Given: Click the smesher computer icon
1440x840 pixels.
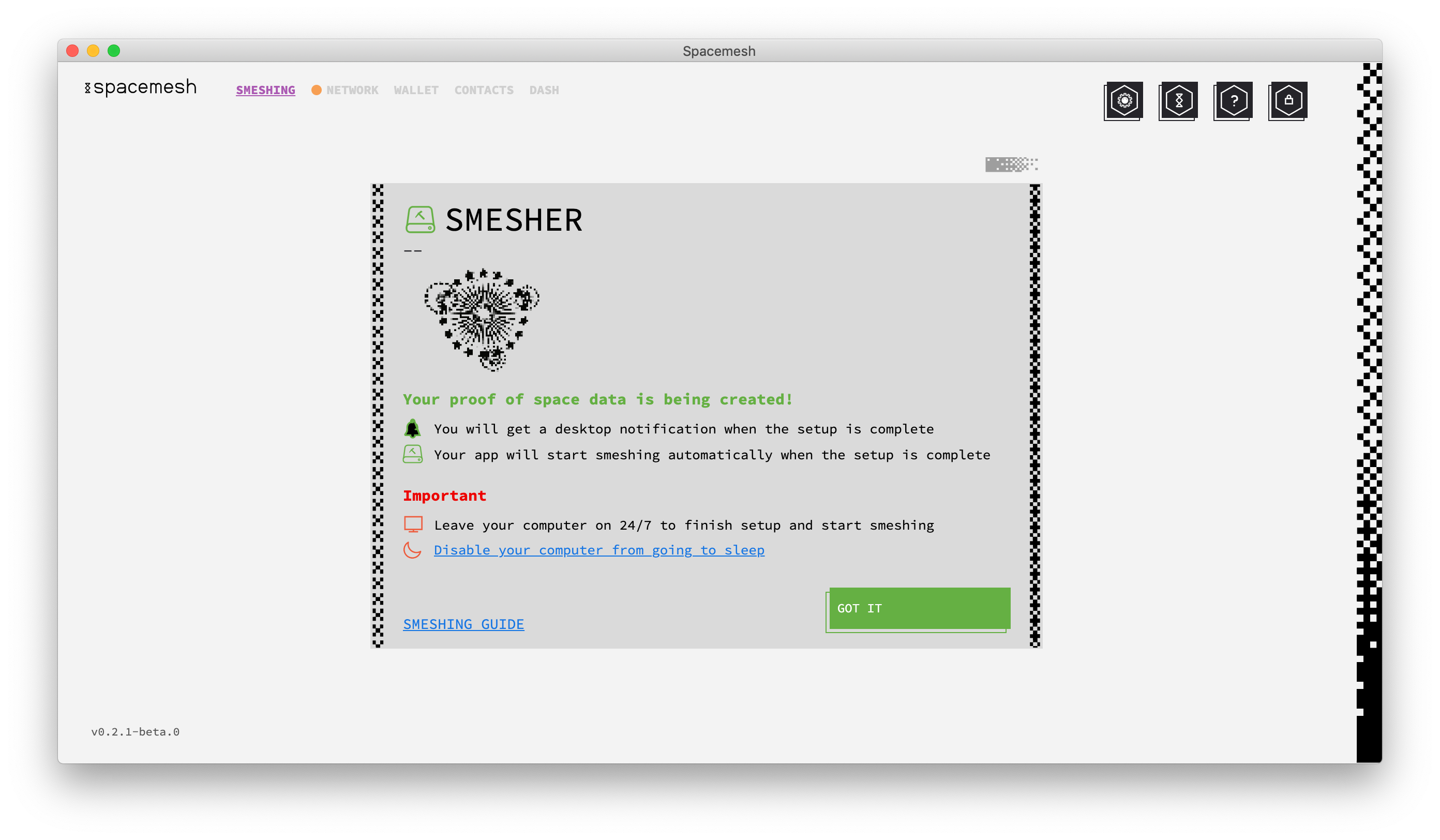Looking at the screenshot, I should click(x=413, y=524).
